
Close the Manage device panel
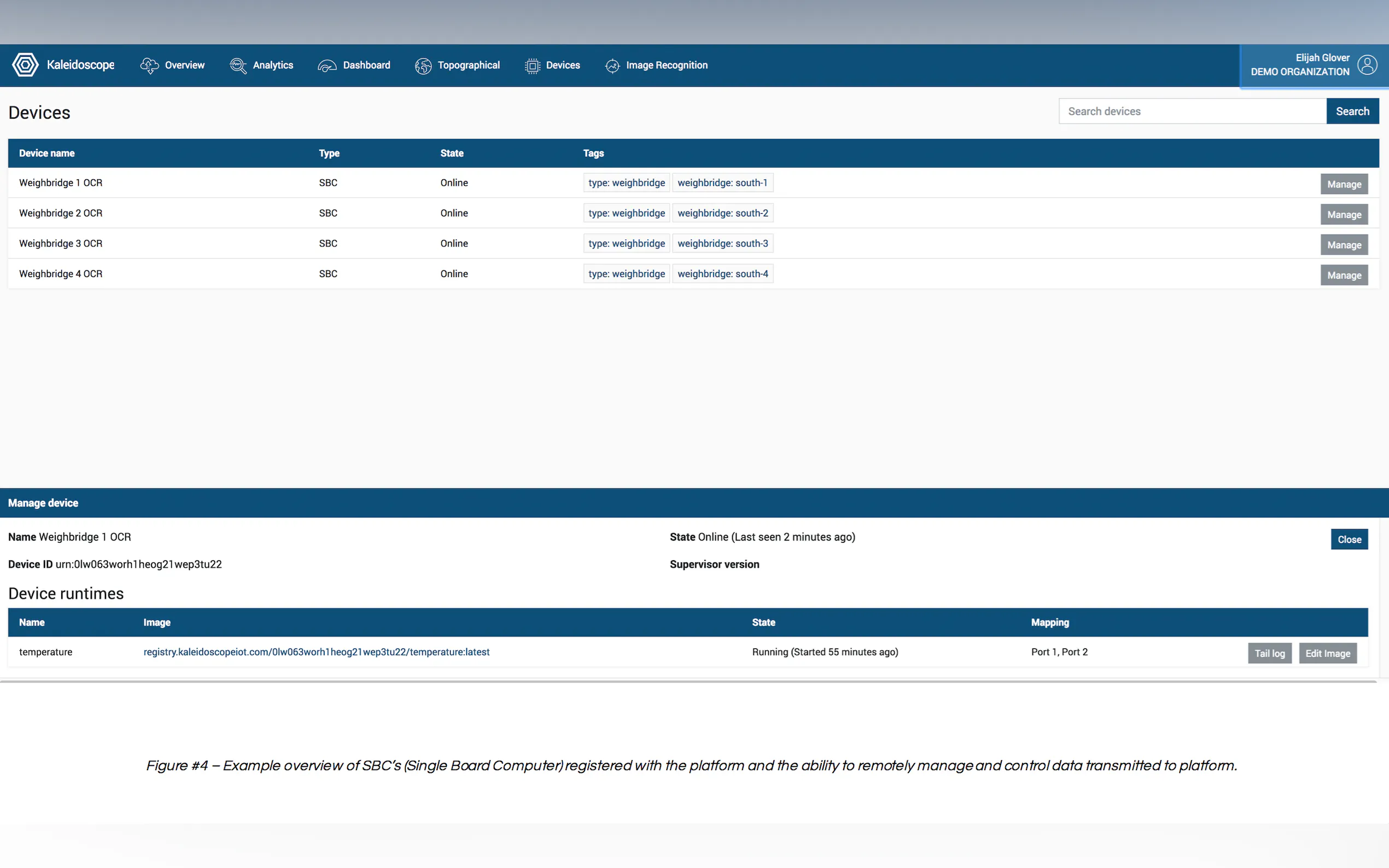pos(1349,539)
